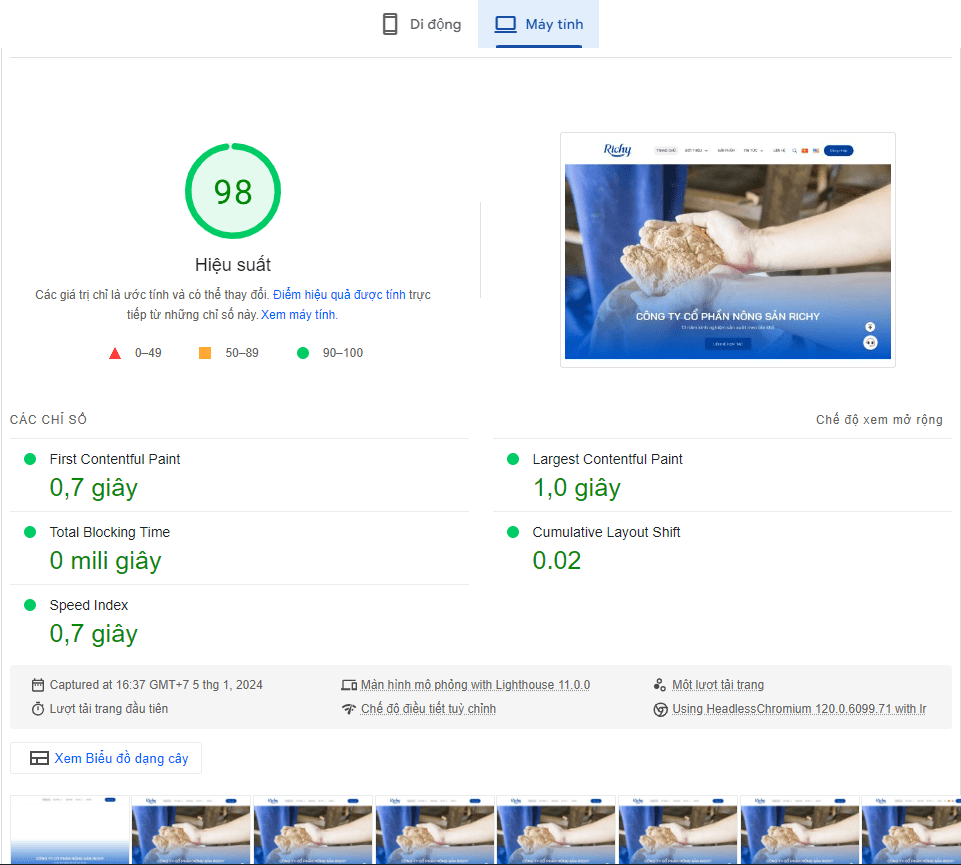Click the green dot beside Total Blocking Time
This screenshot has height=865, width=961.
(x=29, y=532)
